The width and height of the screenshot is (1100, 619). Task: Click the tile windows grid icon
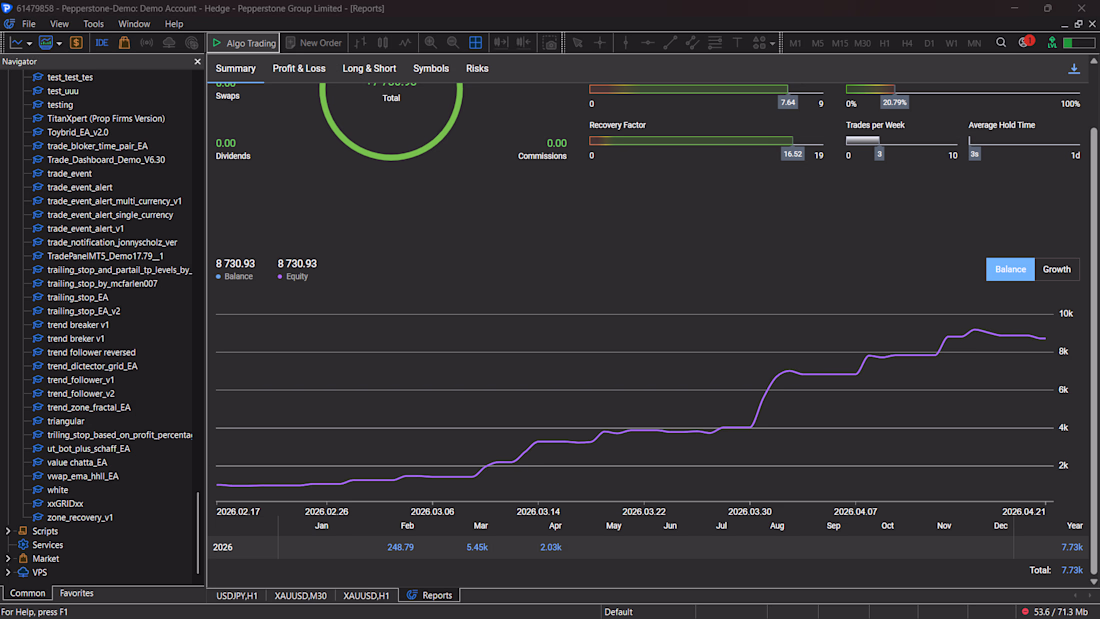[x=476, y=43]
